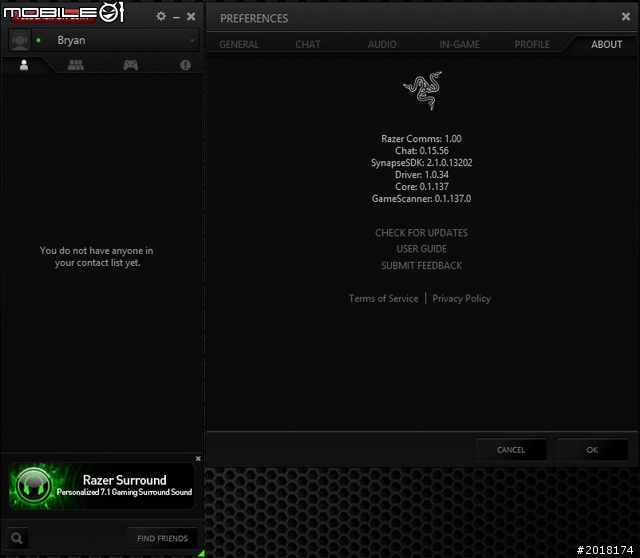Click the SynapseSDK: 2.1.0.13202 version text
The height and width of the screenshot is (558, 640).
pos(421,163)
